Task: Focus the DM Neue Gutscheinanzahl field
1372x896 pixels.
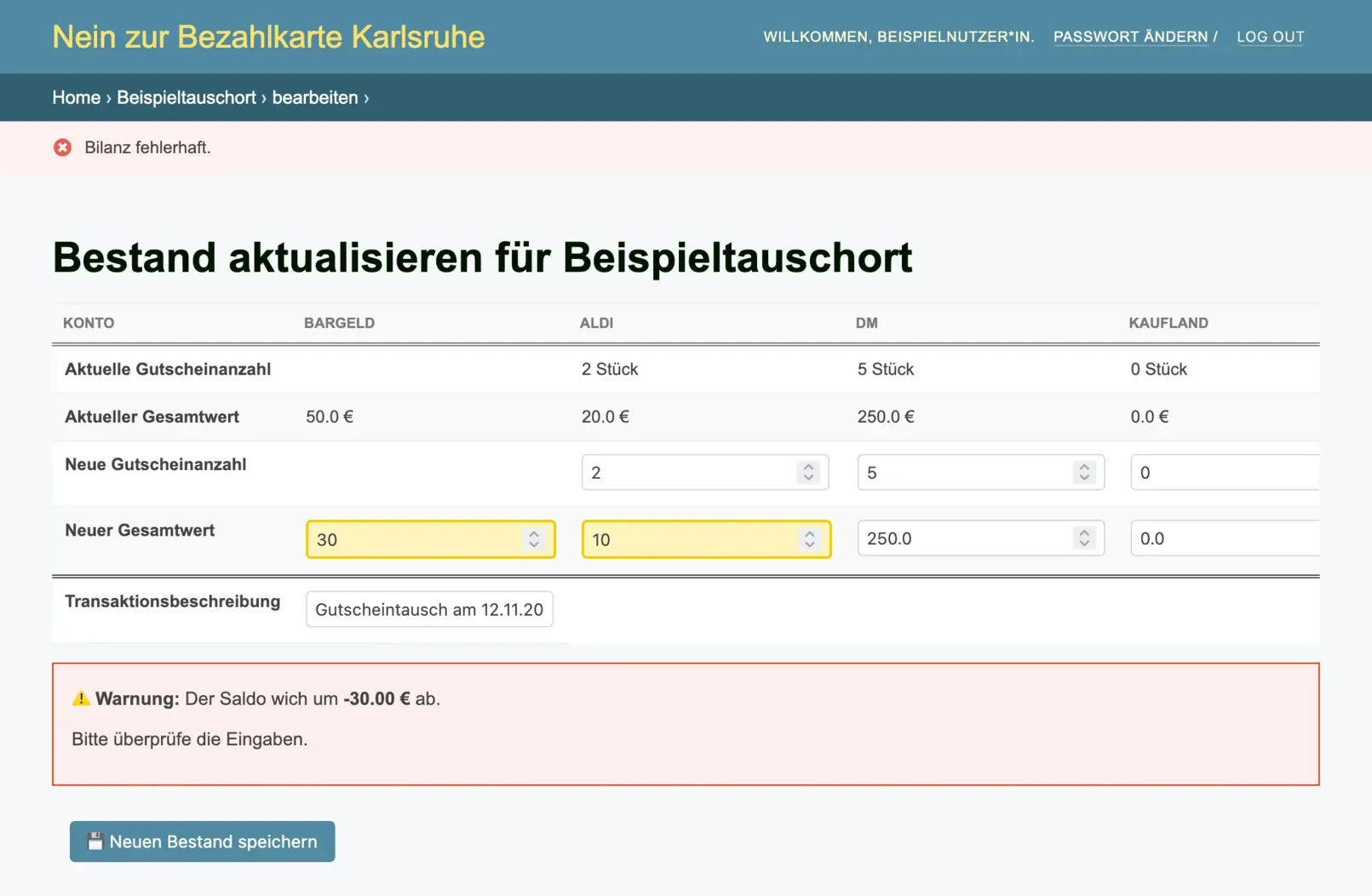Action: pyautogui.click(x=962, y=473)
